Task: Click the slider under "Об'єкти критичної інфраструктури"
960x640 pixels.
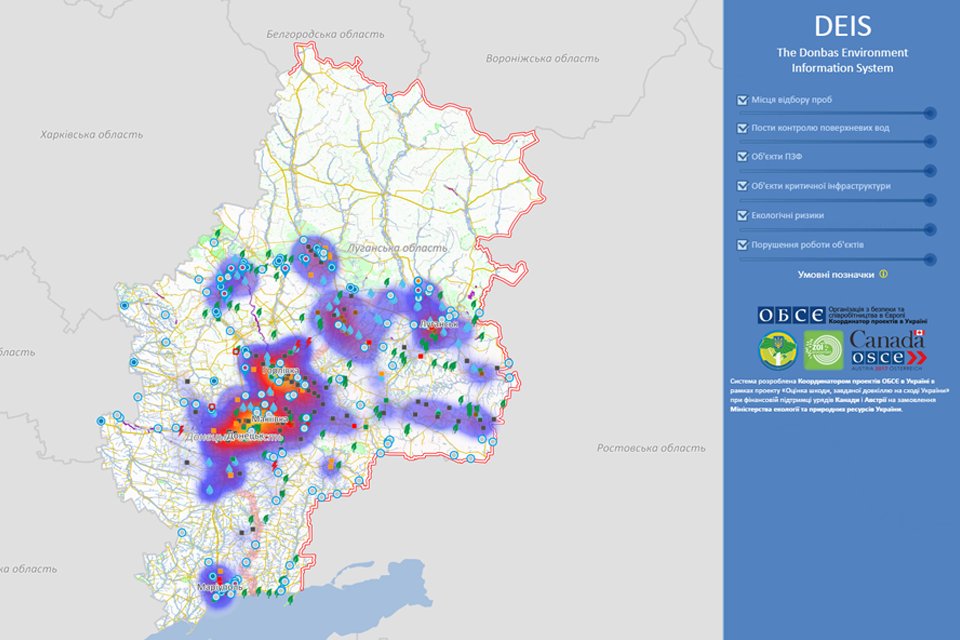Action: [x=837, y=200]
